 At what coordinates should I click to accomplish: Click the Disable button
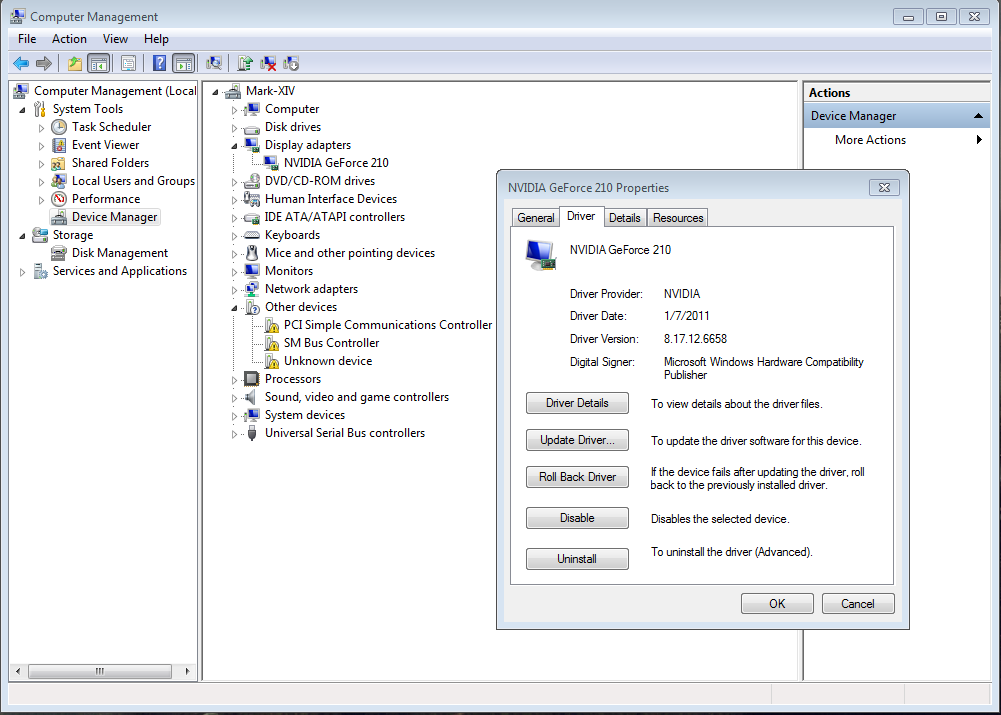coord(577,518)
